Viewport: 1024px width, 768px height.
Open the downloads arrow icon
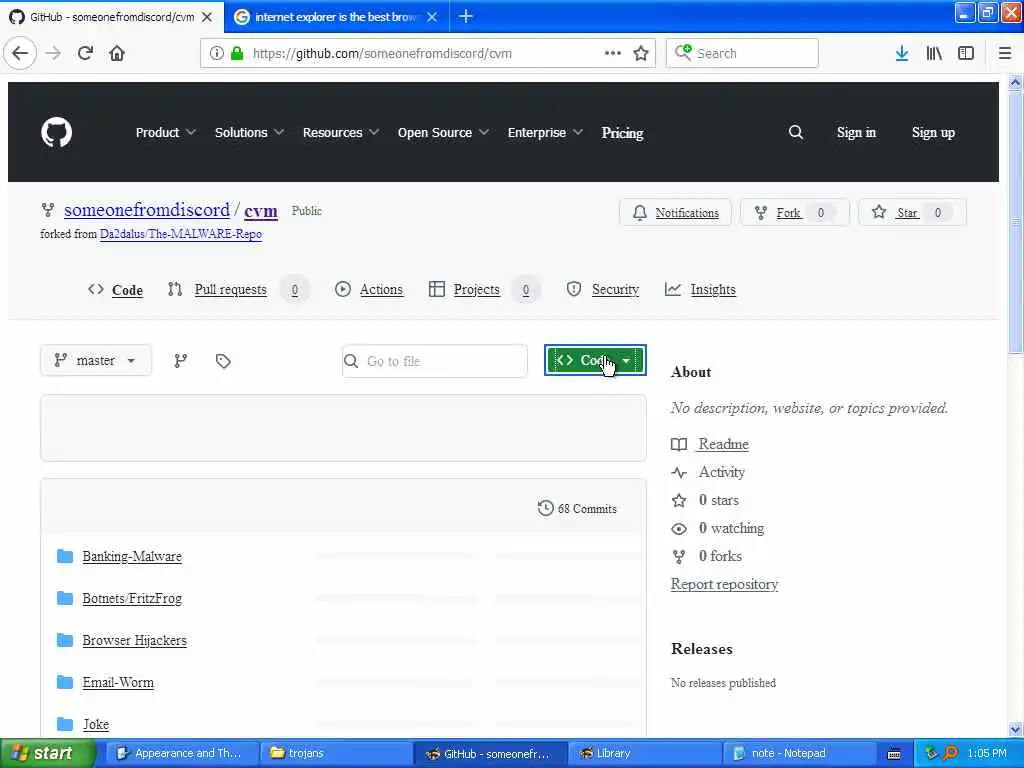(902, 53)
